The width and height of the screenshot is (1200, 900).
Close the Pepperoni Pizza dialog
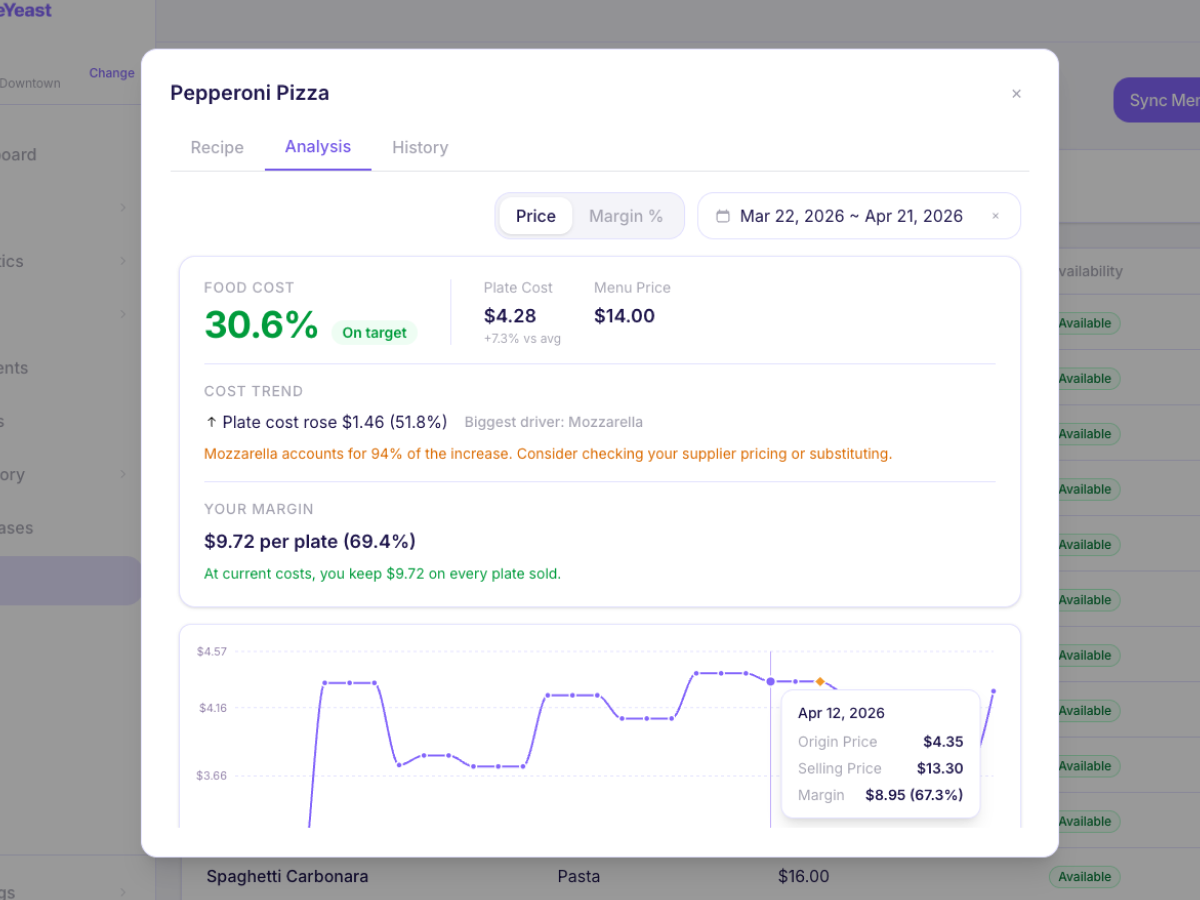coord(1016,94)
